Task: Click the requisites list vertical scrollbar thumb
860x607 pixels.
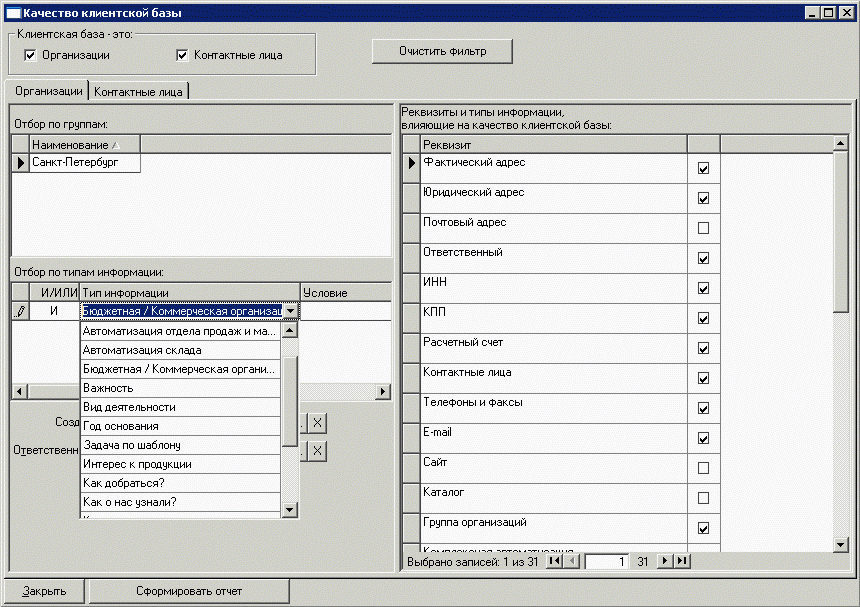Action: (841, 232)
